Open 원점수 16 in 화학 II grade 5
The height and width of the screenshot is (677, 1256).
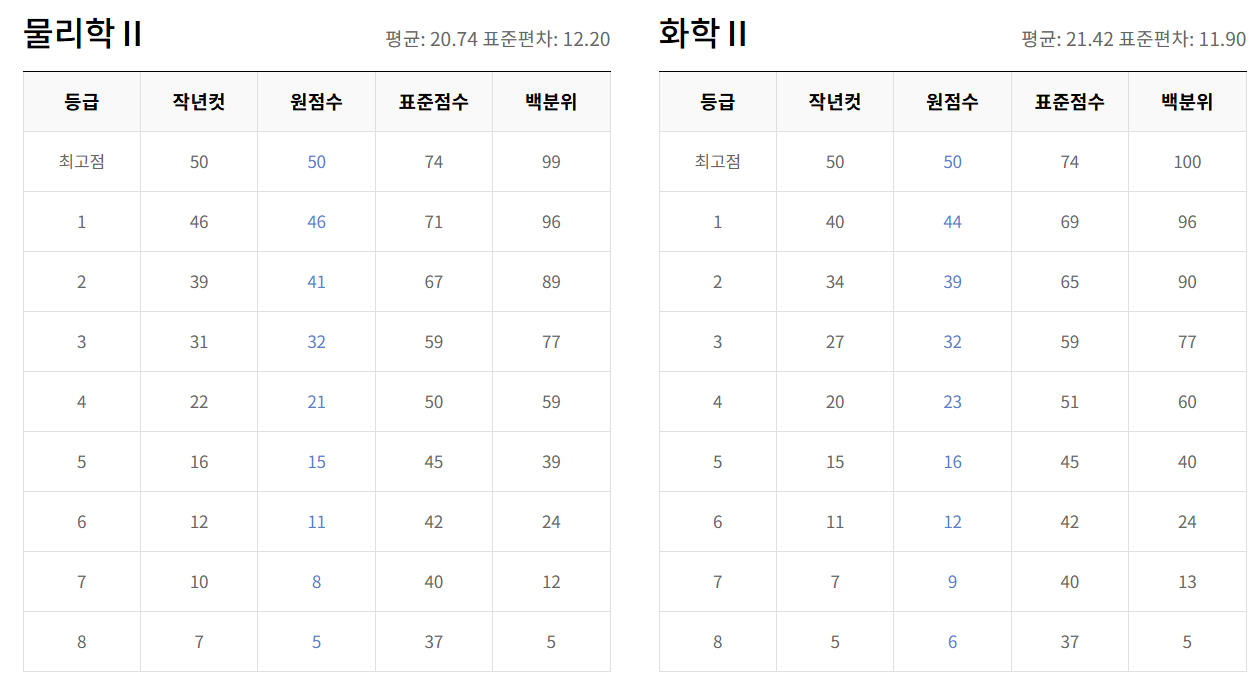click(952, 462)
